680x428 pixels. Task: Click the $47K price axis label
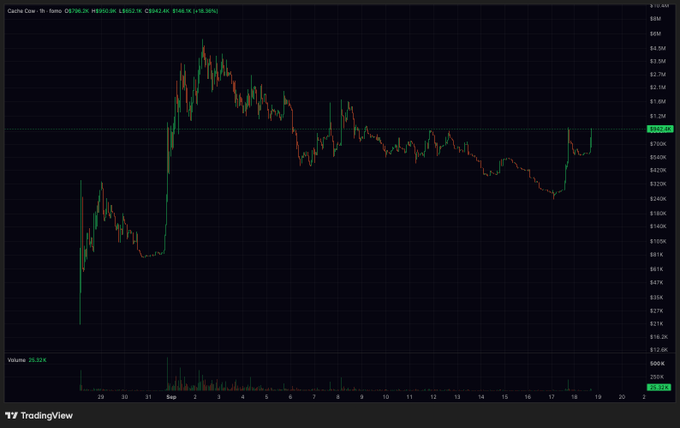(657, 282)
